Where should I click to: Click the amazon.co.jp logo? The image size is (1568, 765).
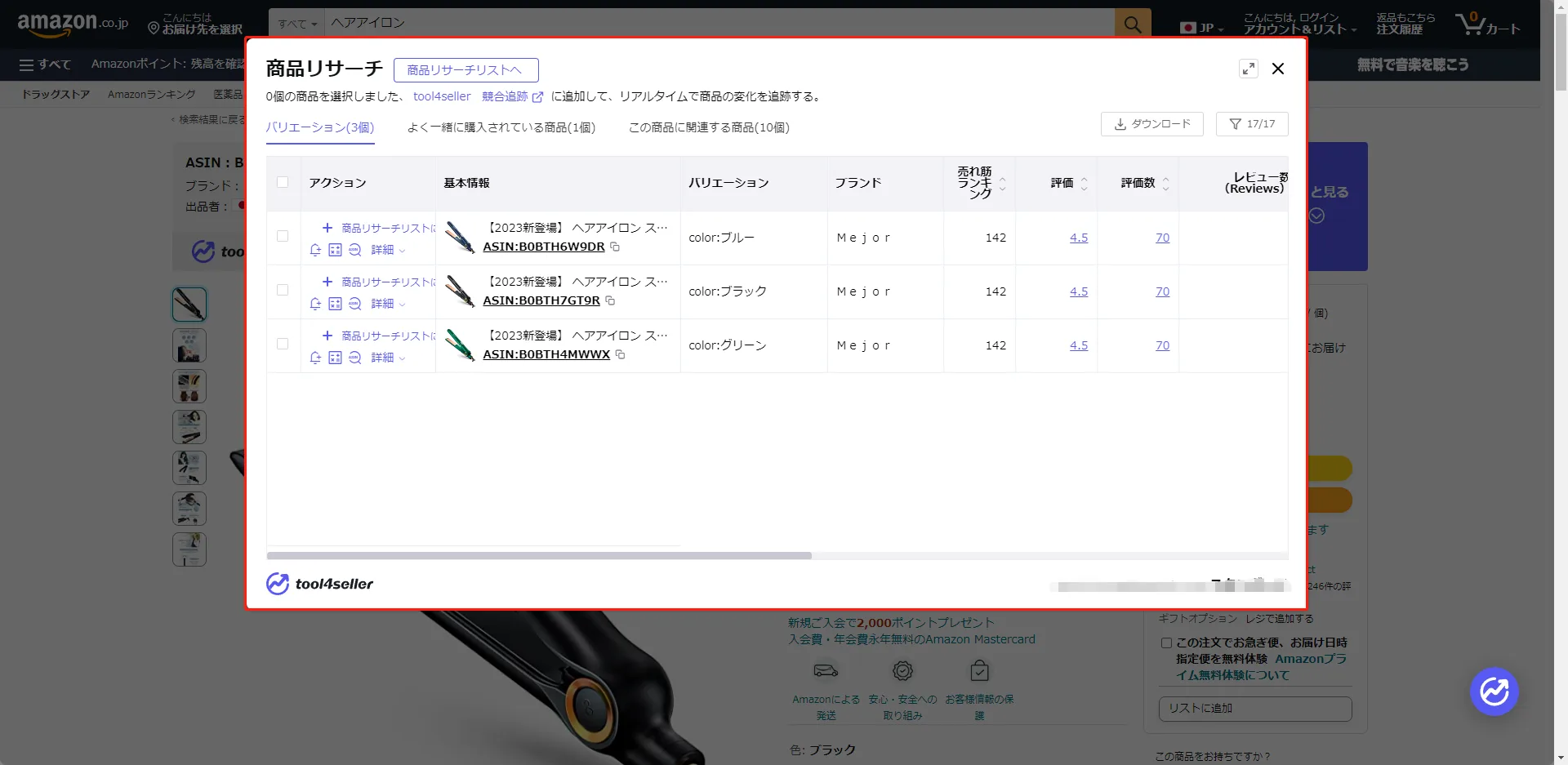pyautogui.click(x=73, y=24)
